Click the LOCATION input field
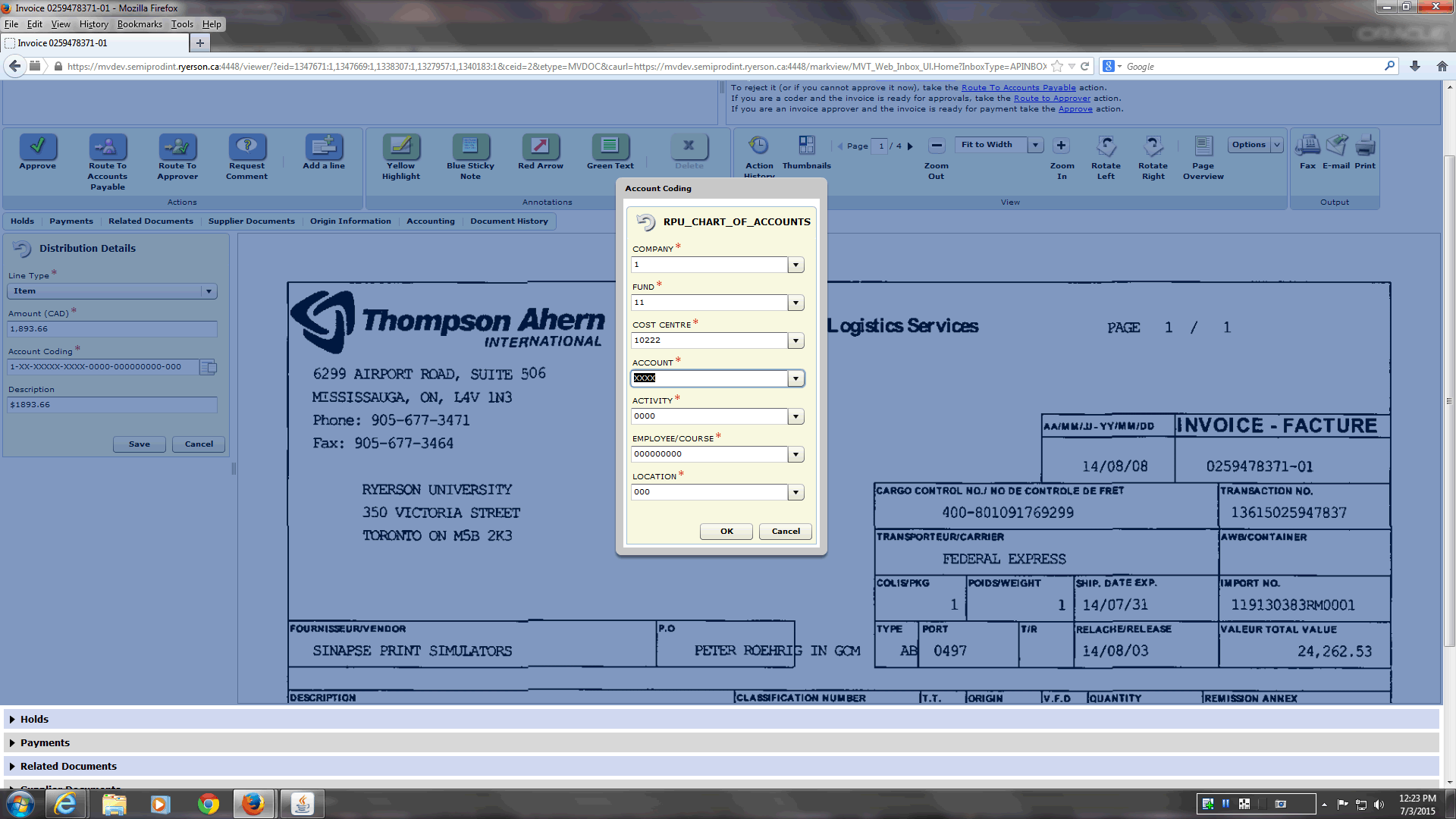The width and height of the screenshot is (1456, 819). coord(709,492)
